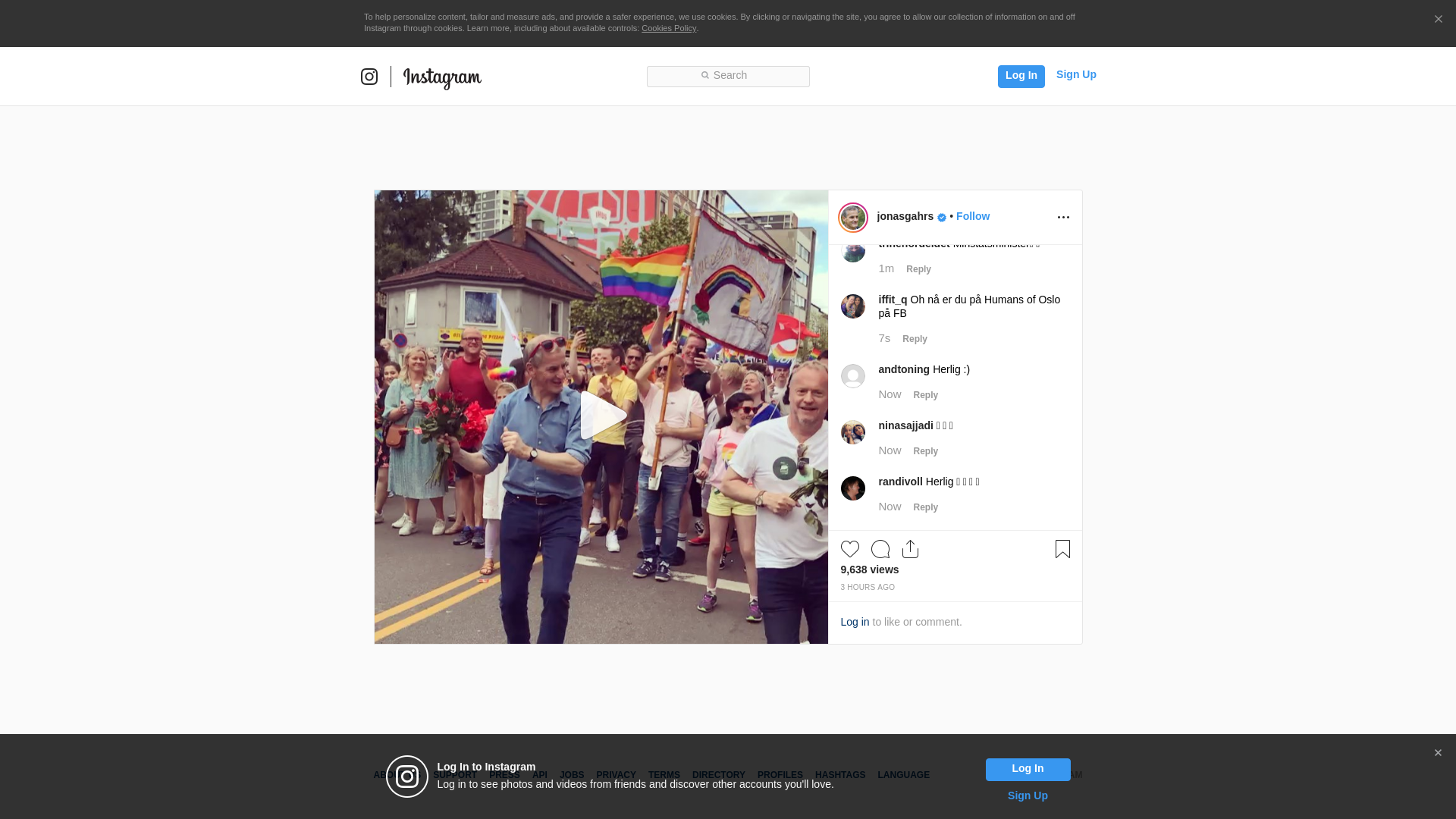Click the Instagram camera logo icon

click(x=369, y=77)
